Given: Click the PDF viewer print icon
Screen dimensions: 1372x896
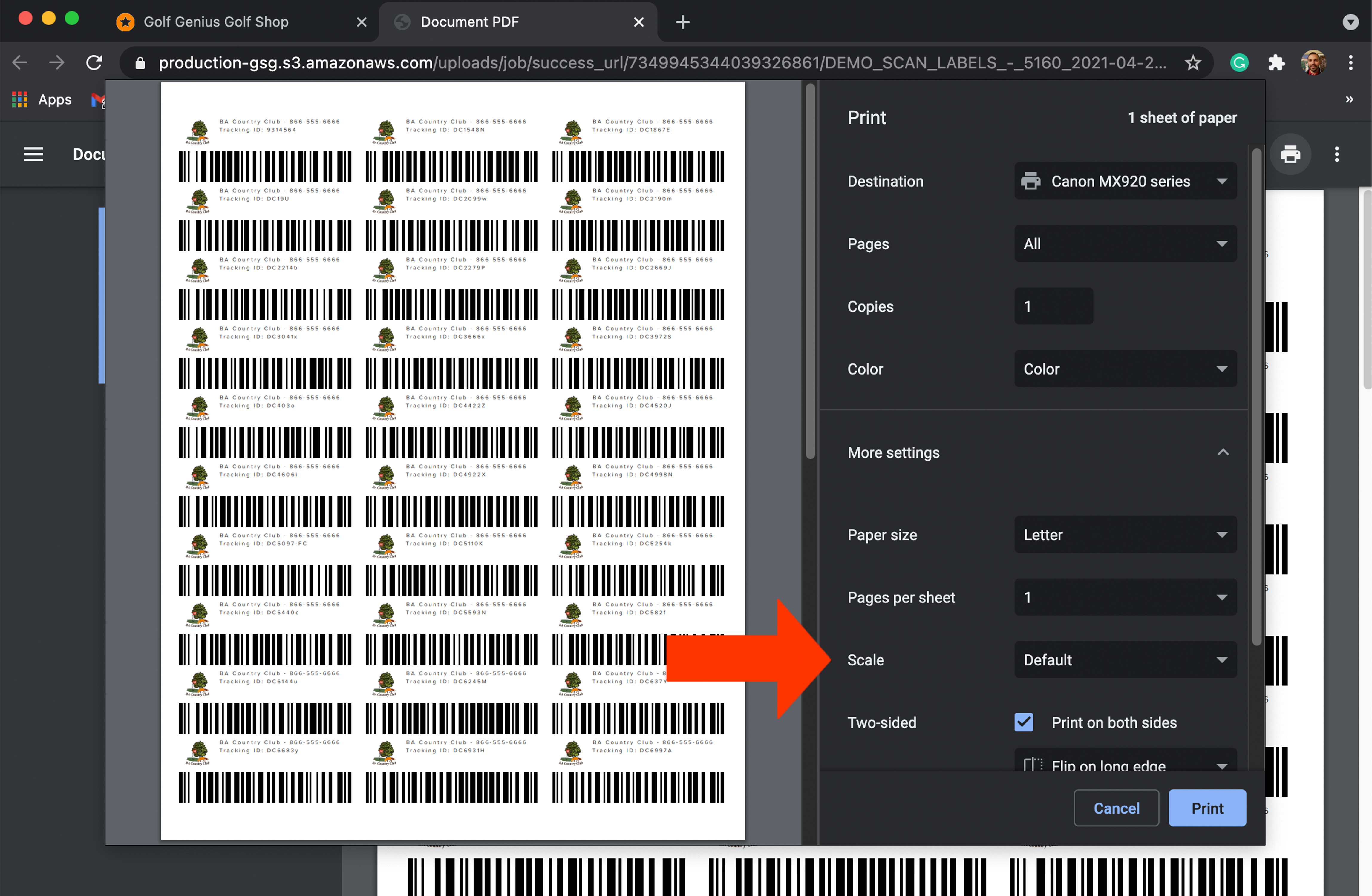Looking at the screenshot, I should [x=1290, y=154].
